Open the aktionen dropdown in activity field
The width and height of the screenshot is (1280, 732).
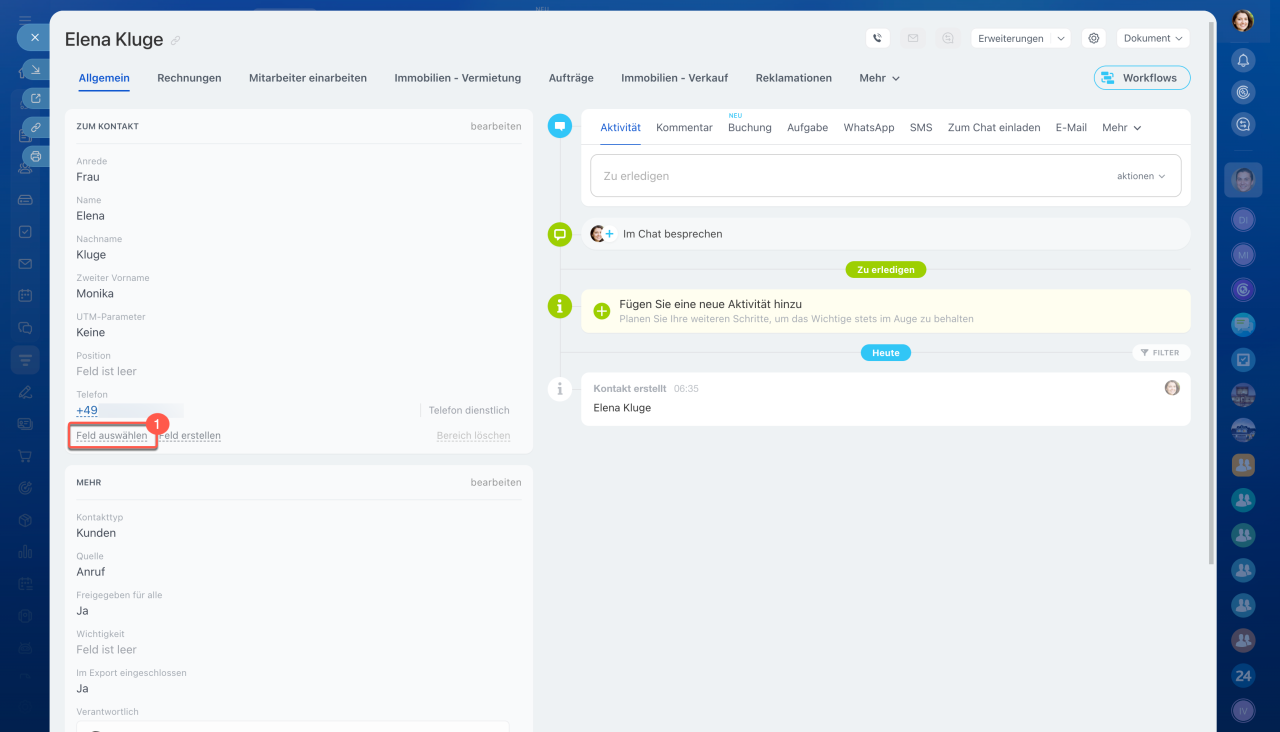[1141, 176]
